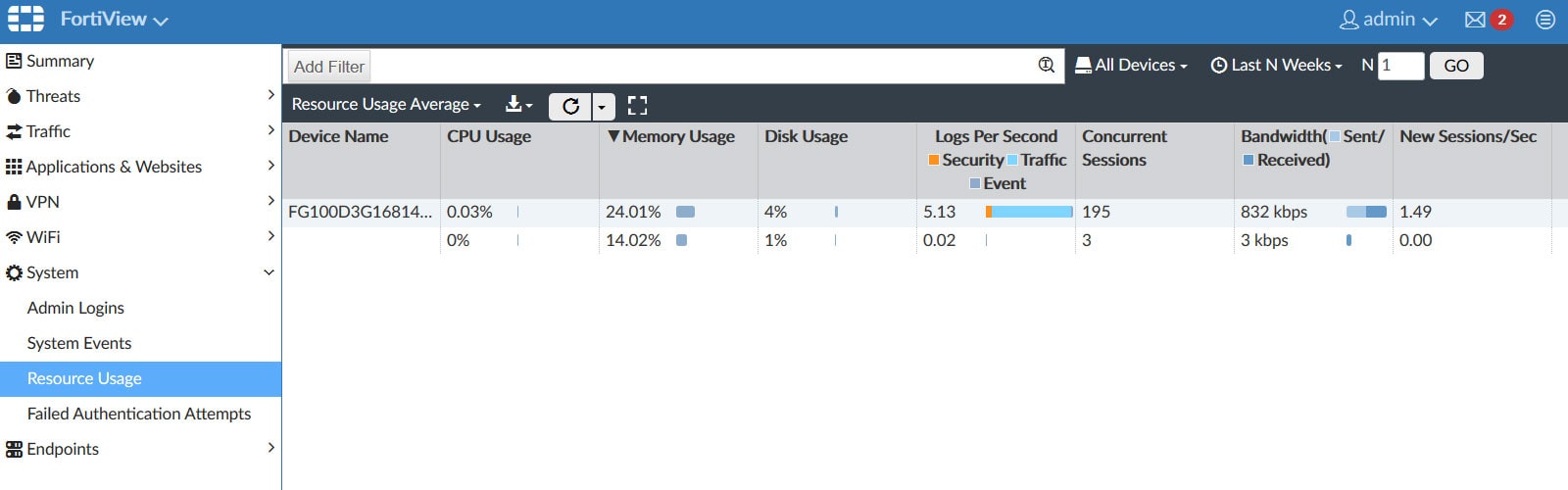Enter full screen view with expand icon
The image size is (1568, 490).
pyautogui.click(x=637, y=106)
